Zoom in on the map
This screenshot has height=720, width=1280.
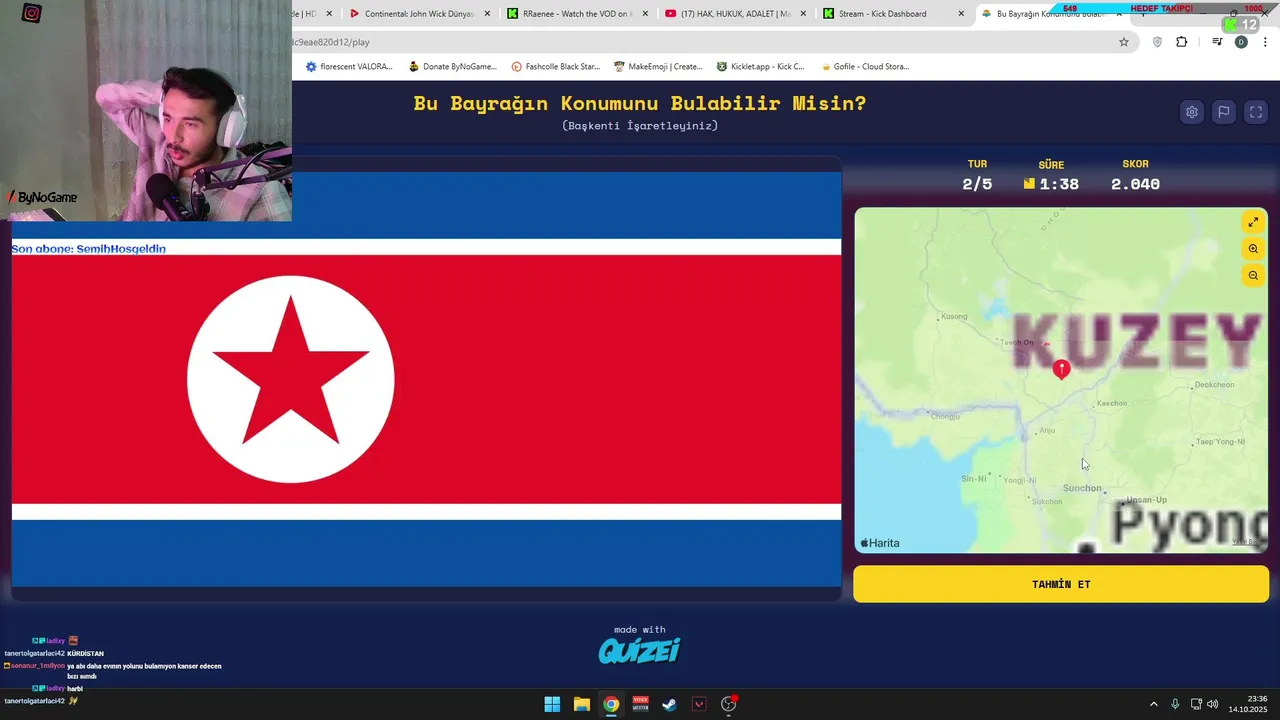1253,249
